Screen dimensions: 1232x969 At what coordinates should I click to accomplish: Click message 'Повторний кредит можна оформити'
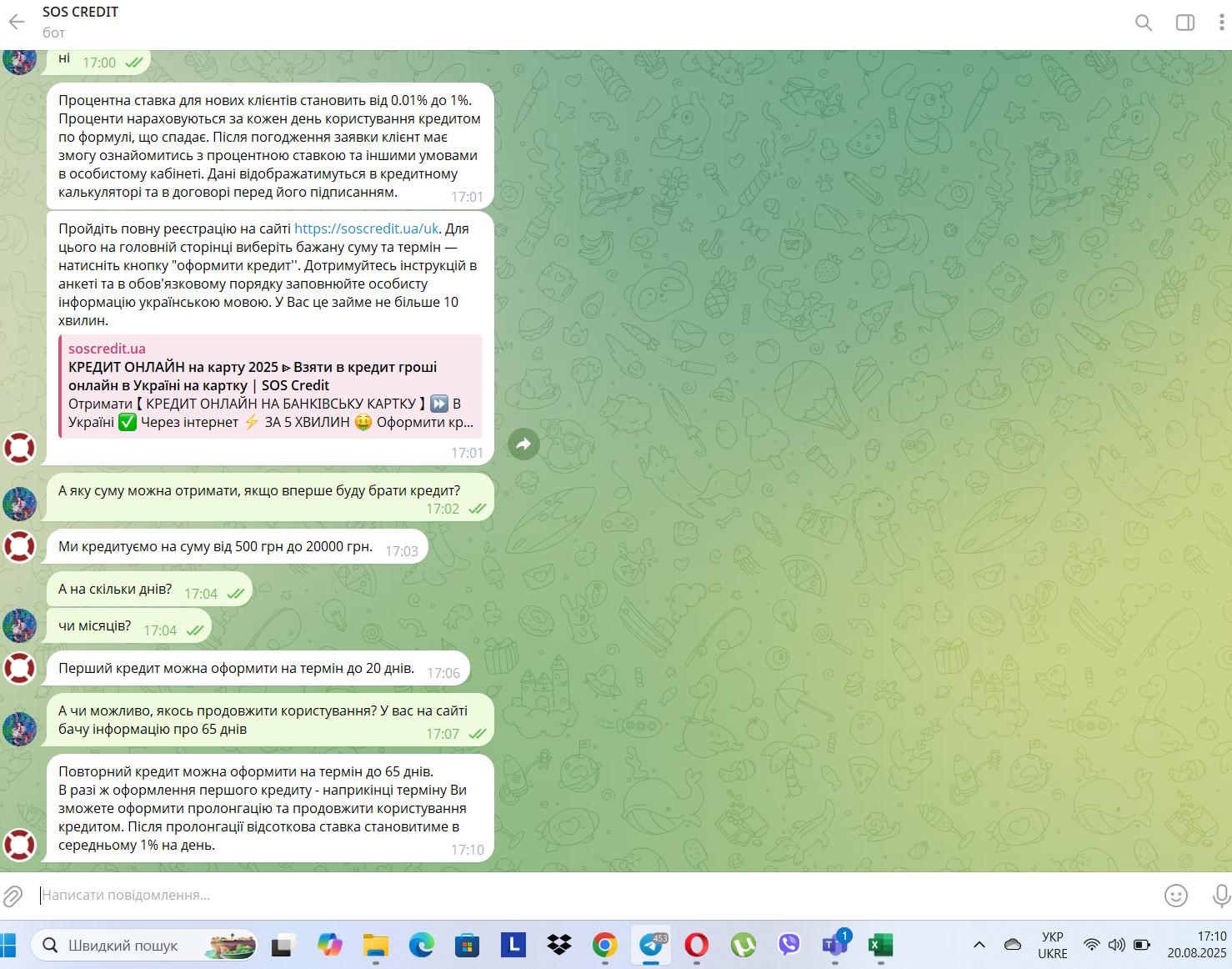tap(269, 808)
